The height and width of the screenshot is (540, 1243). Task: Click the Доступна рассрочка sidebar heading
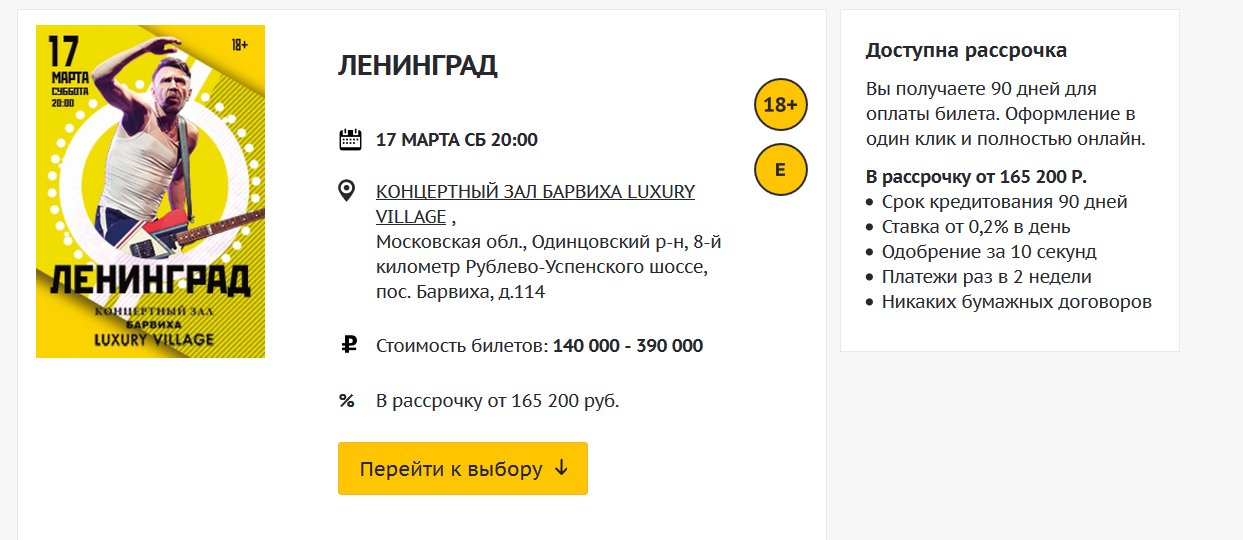pyautogui.click(x=966, y=50)
